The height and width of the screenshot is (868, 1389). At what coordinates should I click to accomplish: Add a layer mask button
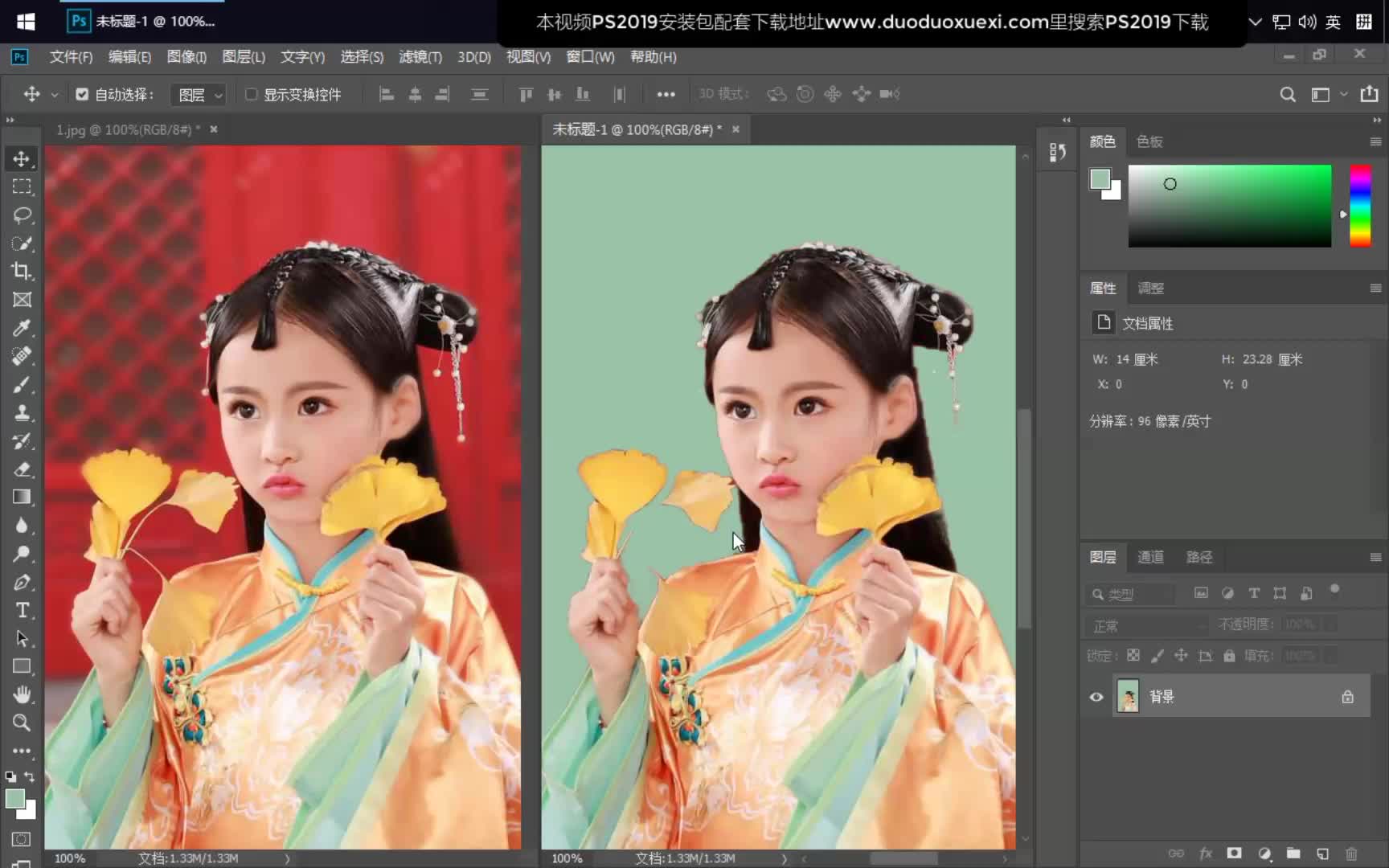(x=1234, y=854)
